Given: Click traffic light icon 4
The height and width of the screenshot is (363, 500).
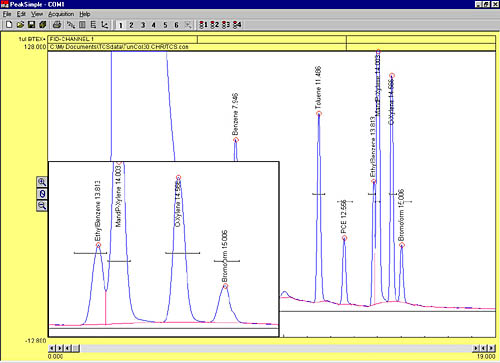Looking at the screenshot, I should tap(237, 25).
